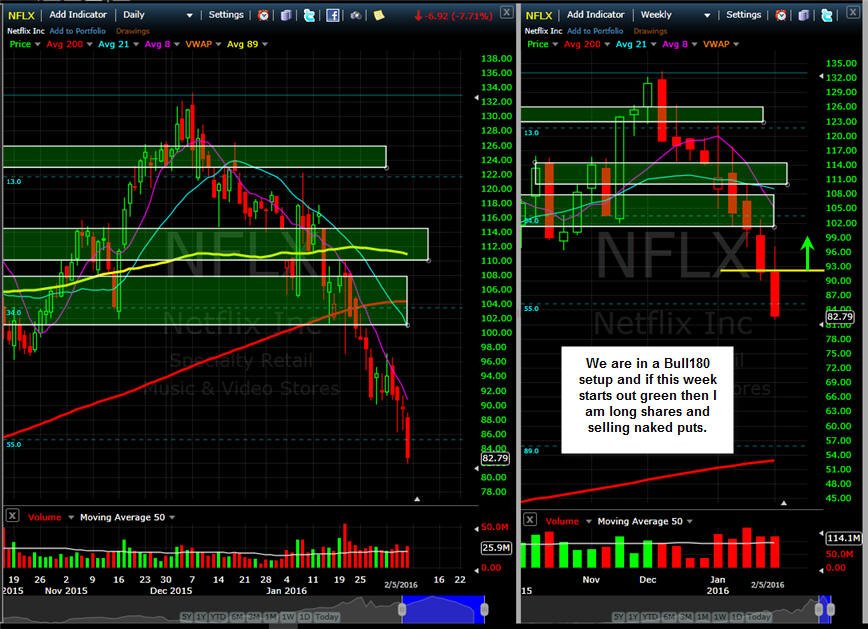Click the Twitter share icon on the daily chart
The width and height of the screenshot is (868, 629).
coord(309,16)
